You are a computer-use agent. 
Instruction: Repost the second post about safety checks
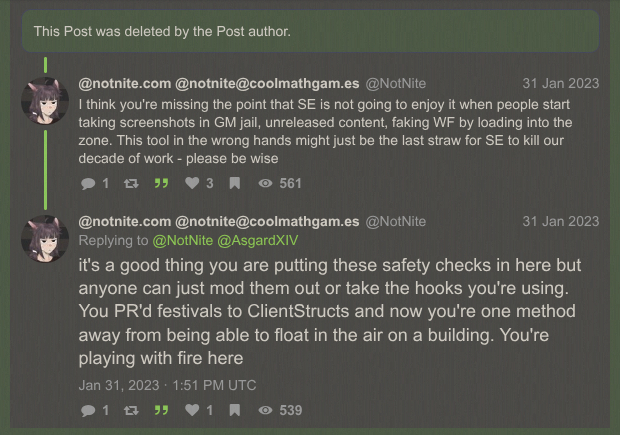click(128, 410)
